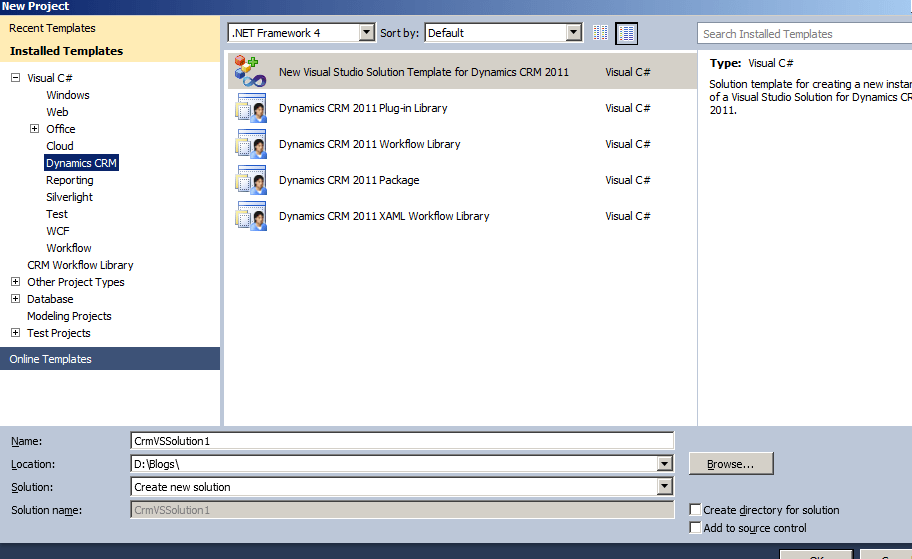Click the project Name field
Screen dimensions: 912x559
(402, 441)
